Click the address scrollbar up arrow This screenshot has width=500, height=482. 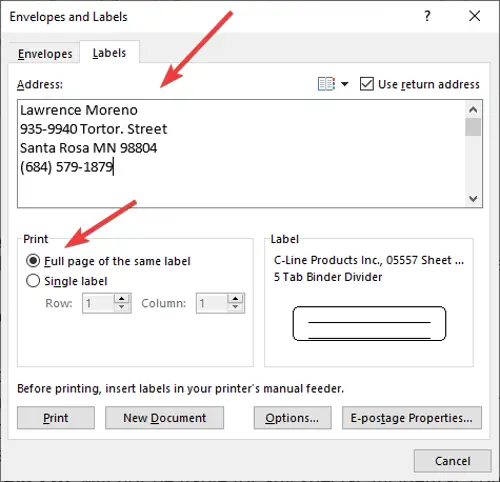[473, 110]
